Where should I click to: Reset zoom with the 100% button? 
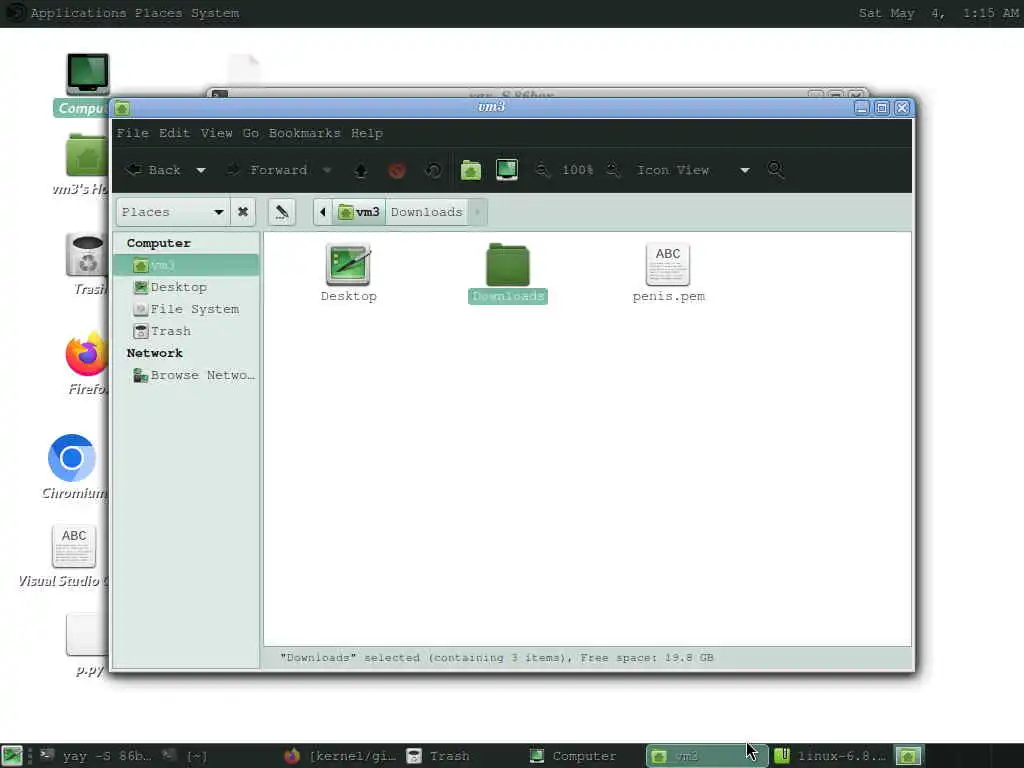577,170
